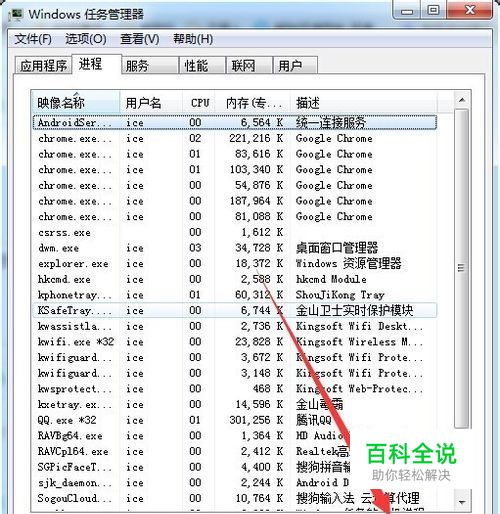This screenshot has width=500, height=514.
Task: Click the Kingsoft Wifi Deskt... description
Action: coord(359,326)
